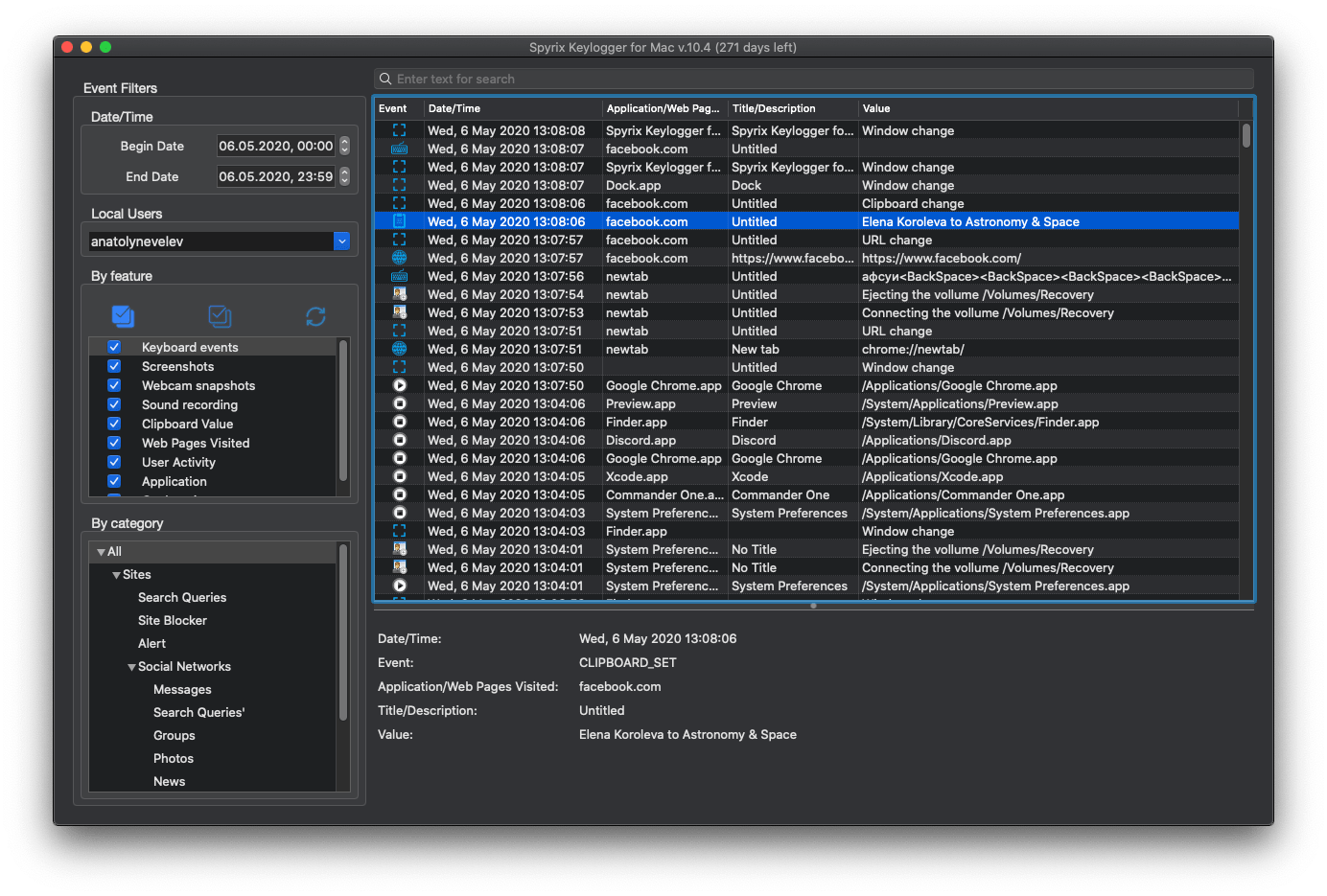This screenshot has width=1327, height=896.
Task: Click the event icon on the 13:07:51 URL change row
Action: [x=400, y=331]
